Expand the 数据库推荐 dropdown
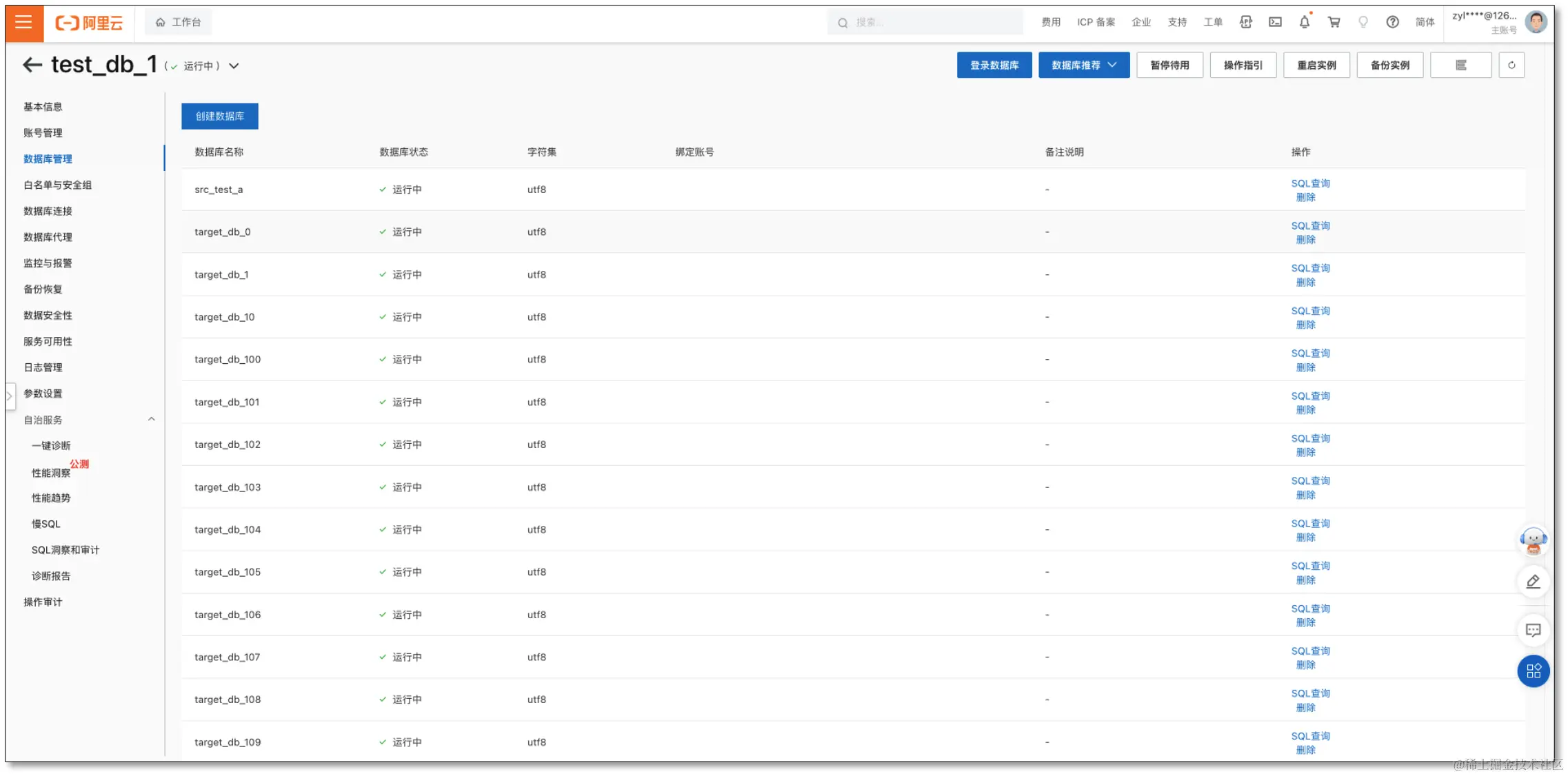Image resolution: width=1568 pixels, height=776 pixels. click(1083, 65)
